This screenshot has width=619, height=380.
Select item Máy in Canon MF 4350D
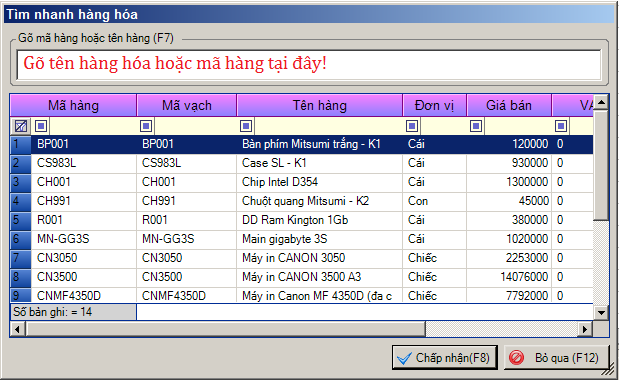320,295
